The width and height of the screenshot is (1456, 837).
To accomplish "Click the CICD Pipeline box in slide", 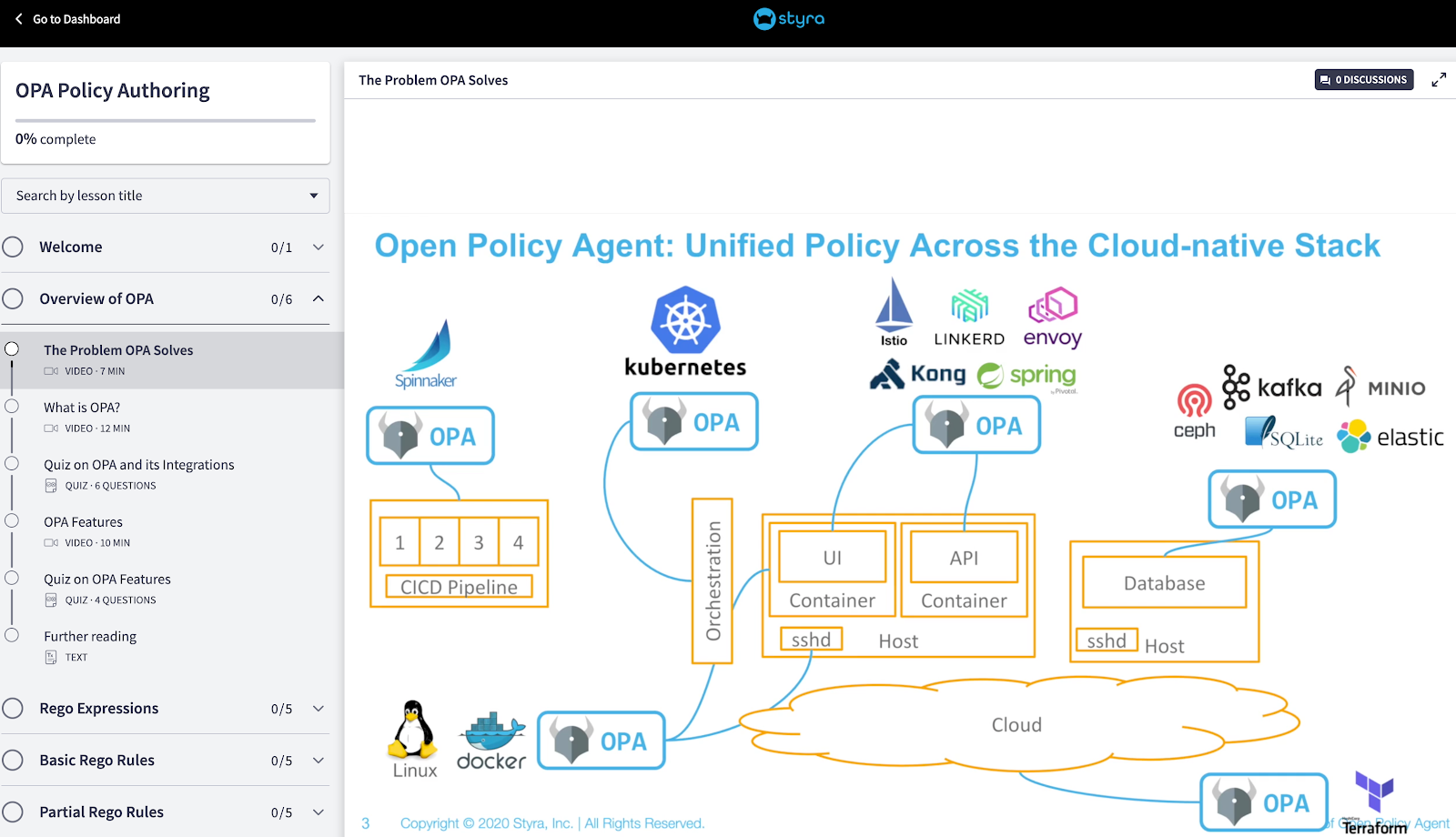I will pyautogui.click(x=459, y=587).
